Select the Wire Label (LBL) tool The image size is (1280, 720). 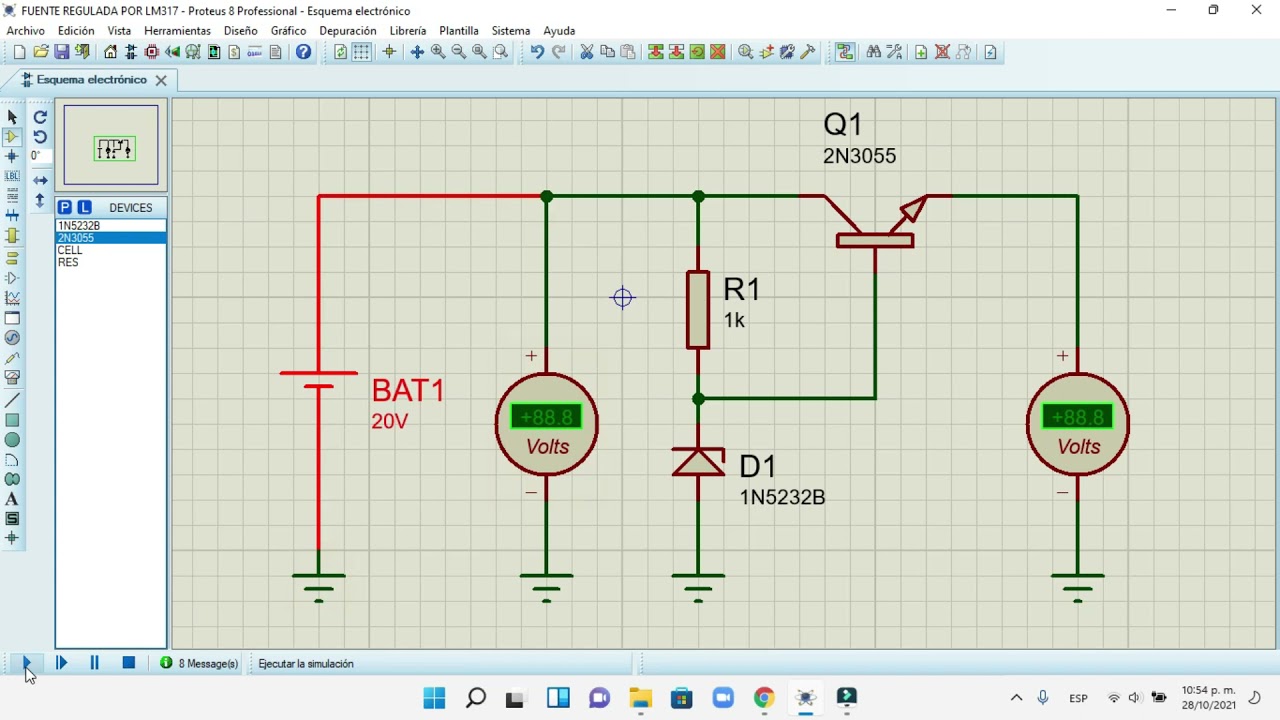(12, 176)
